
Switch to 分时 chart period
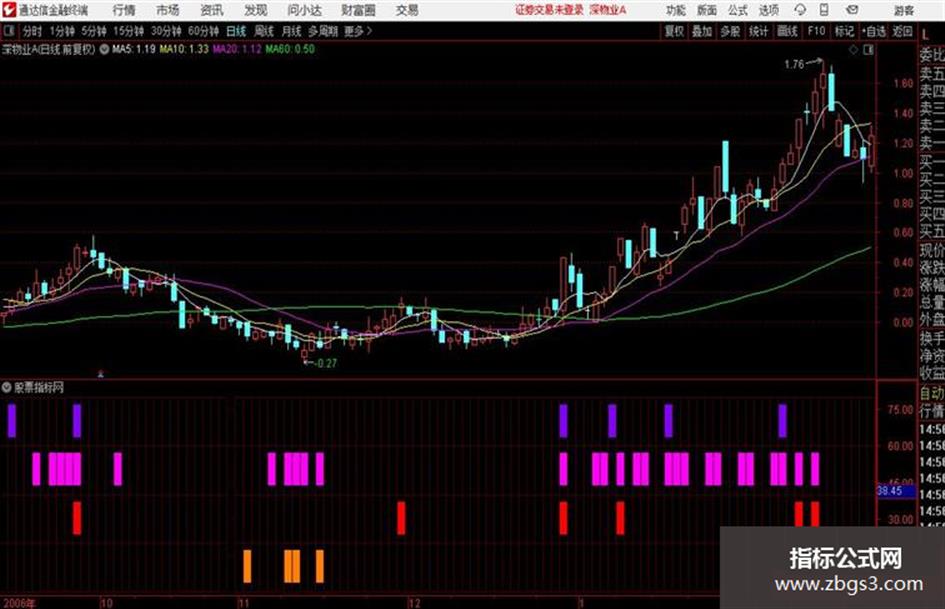tap(33, 31)
